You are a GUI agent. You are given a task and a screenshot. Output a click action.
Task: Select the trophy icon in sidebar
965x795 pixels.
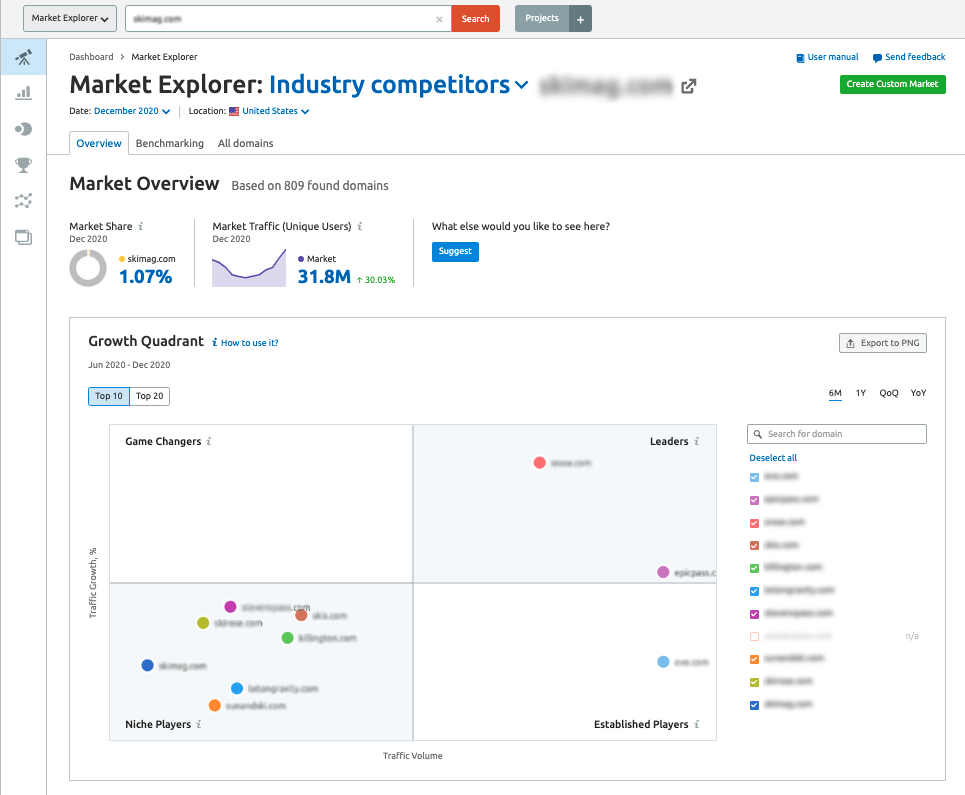tap(23, 165)
